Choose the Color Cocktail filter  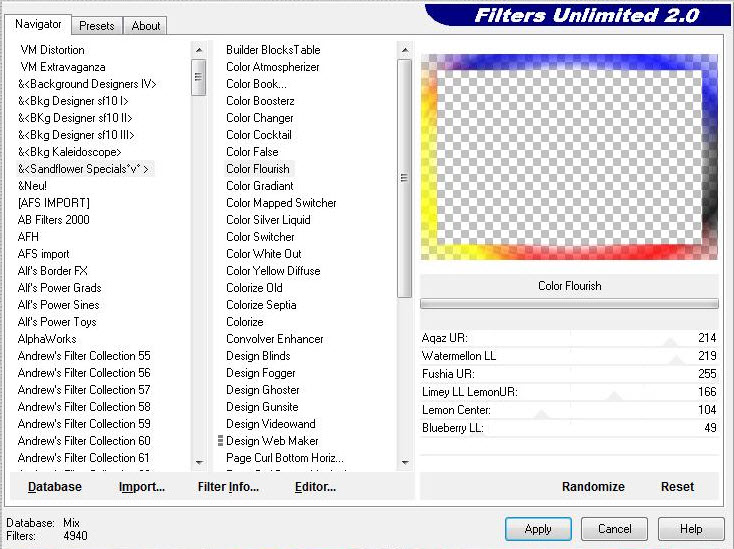258,135
